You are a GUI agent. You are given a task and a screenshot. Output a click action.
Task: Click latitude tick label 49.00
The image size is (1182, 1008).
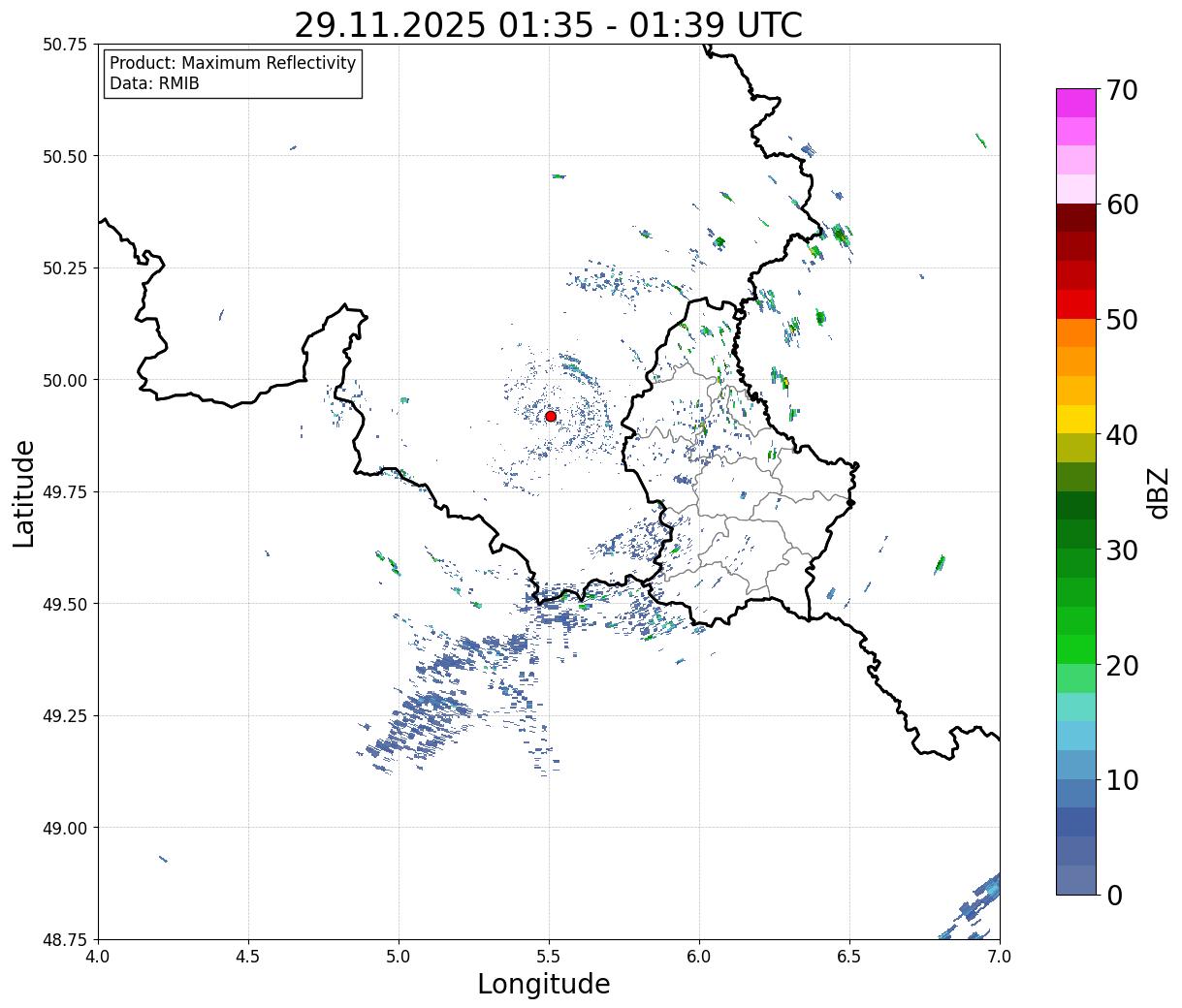pos(64,828)
